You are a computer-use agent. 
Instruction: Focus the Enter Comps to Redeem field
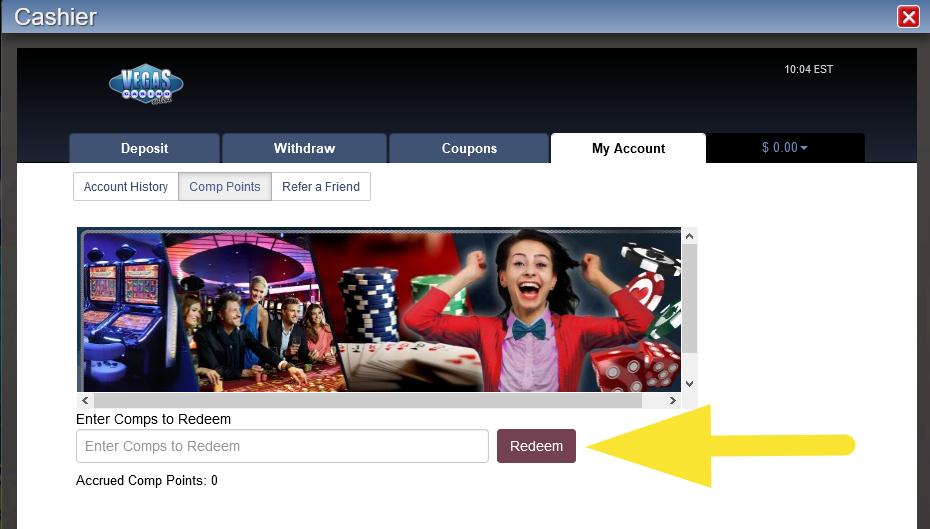[282, 446]
